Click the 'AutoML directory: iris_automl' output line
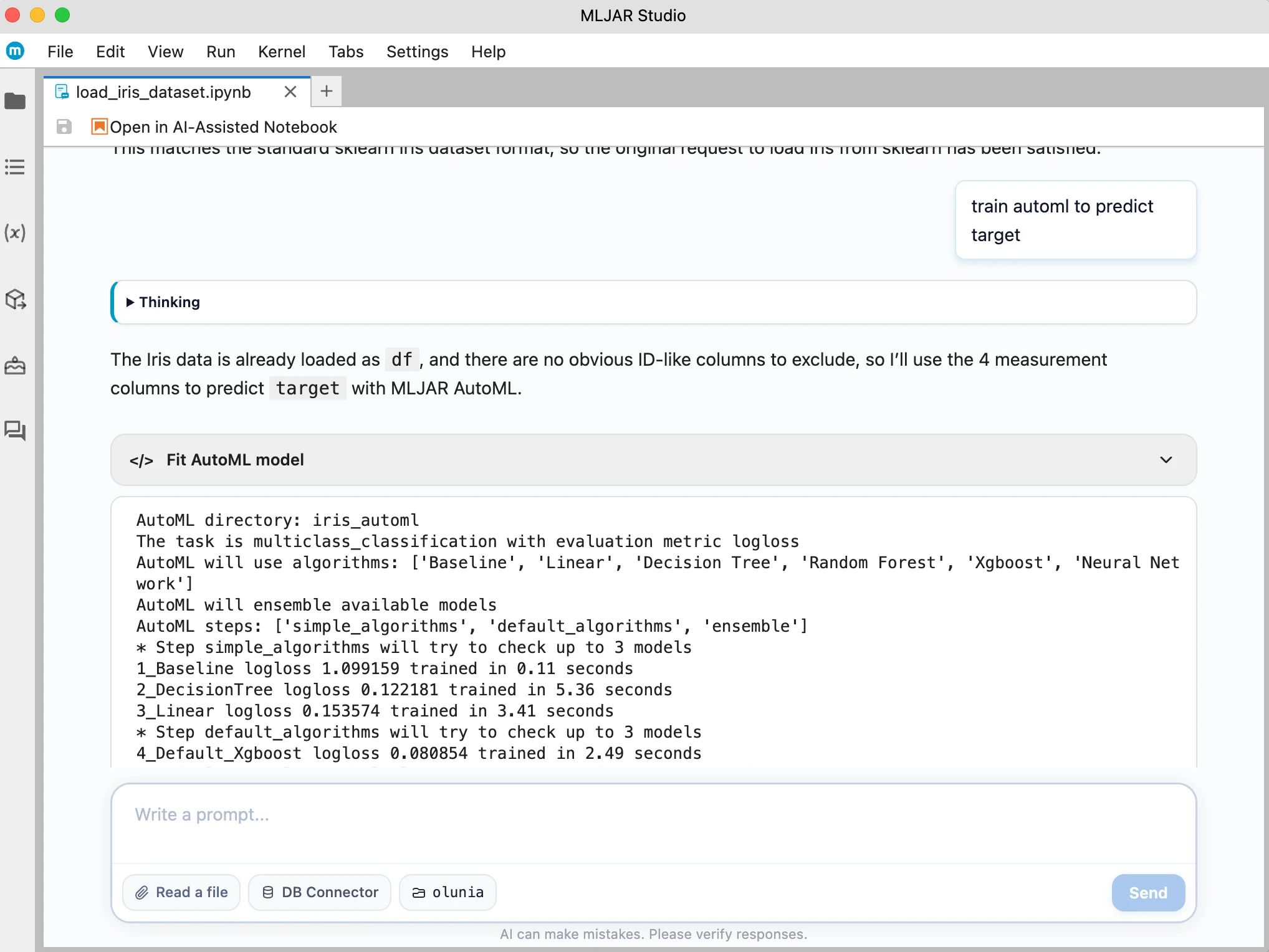The image size is (1269, 952). [278, 520]
